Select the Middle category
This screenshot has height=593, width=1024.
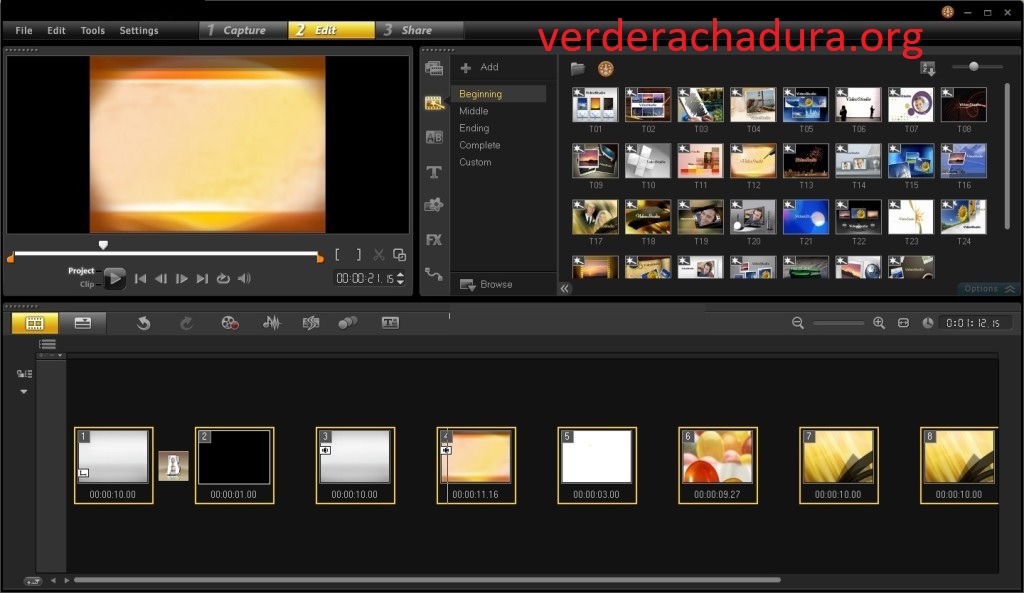coord(473,111)
